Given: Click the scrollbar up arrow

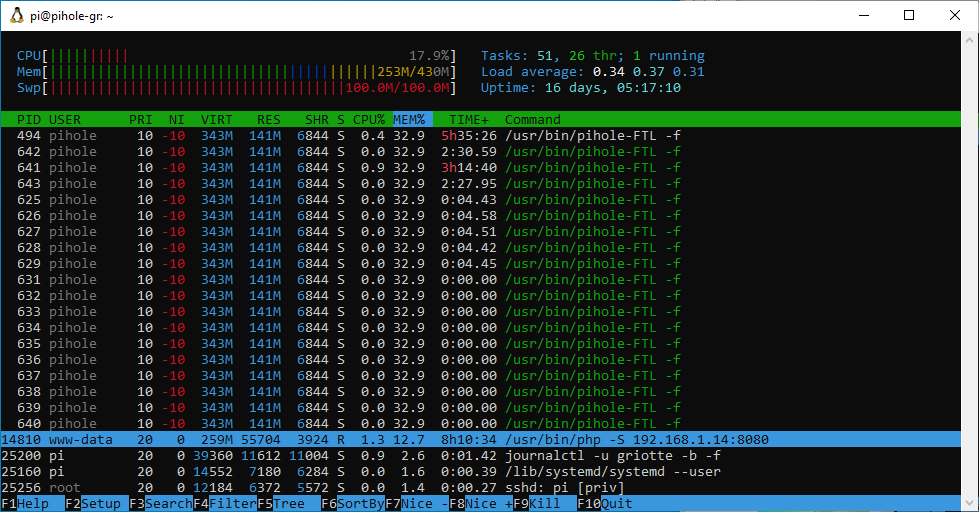Looking at the screenshot, I should (x=970, y=39).
